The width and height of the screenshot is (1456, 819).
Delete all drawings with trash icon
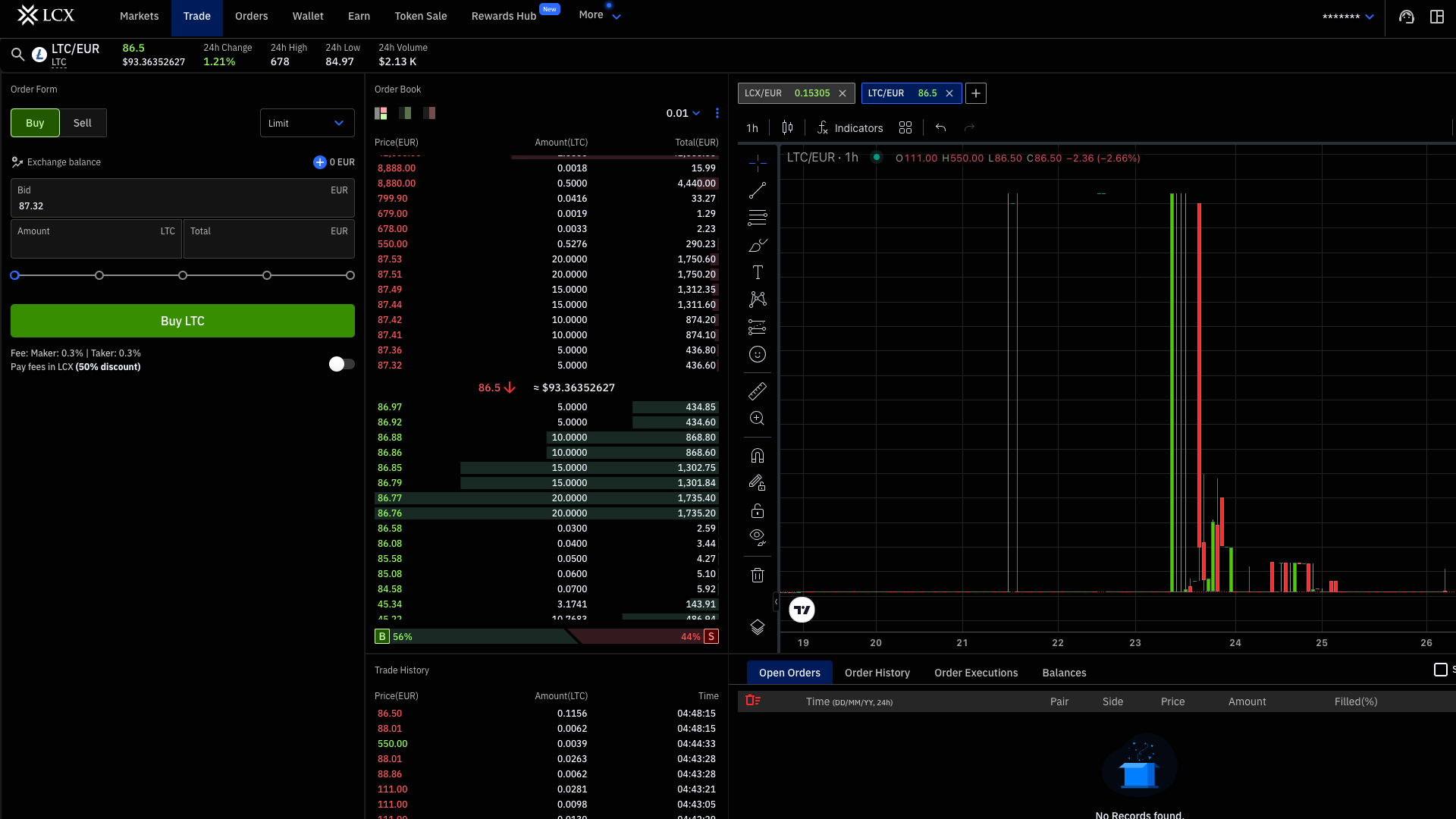(758, 575)
